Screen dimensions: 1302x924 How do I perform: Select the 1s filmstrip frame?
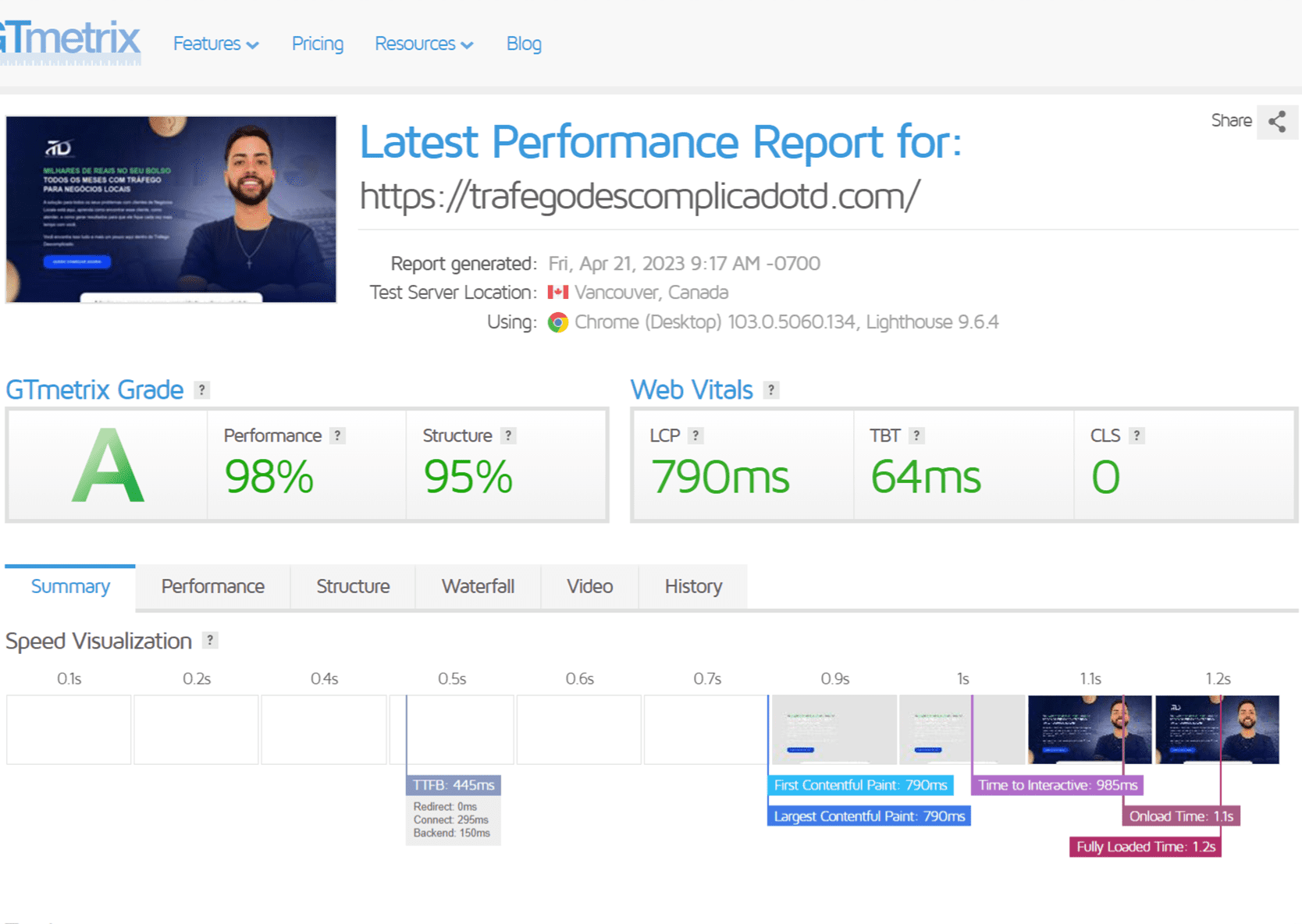[x=962, y=730]
